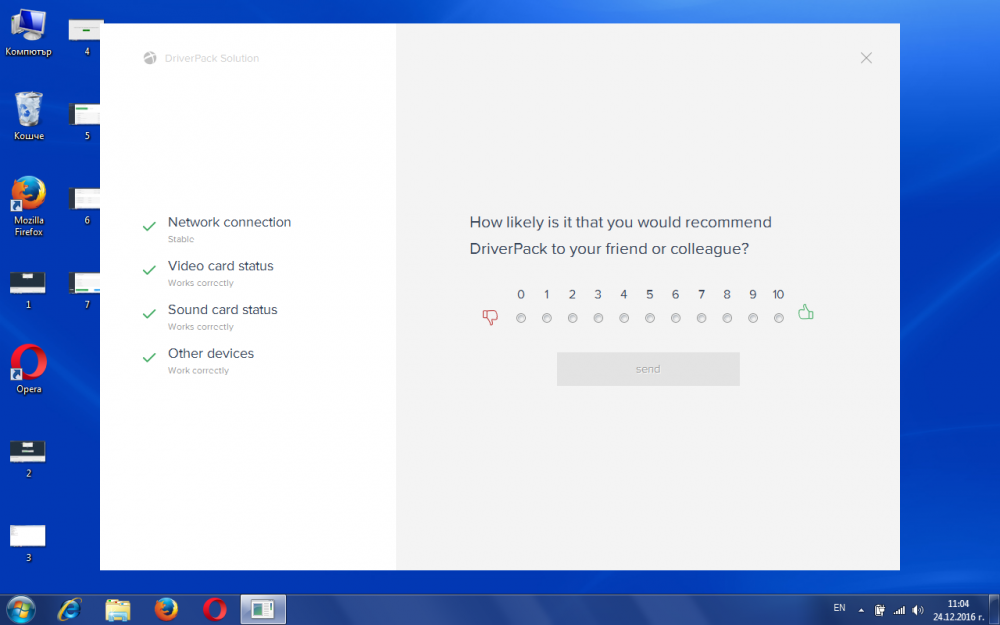Select rating 7 radio button

(702, 318)
